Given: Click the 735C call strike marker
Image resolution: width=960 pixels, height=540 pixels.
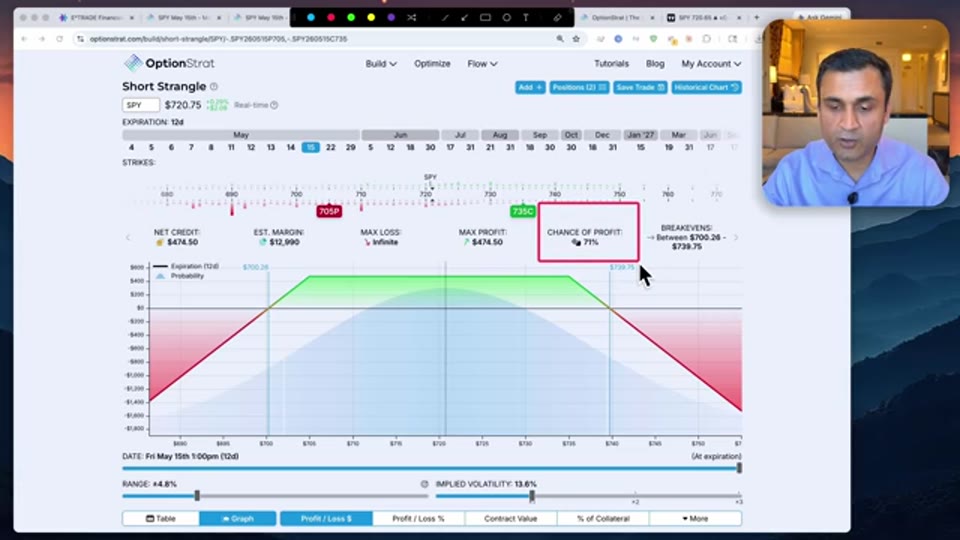Looking at the screenshot, I should pyautogui.click(x=523, y=211).
